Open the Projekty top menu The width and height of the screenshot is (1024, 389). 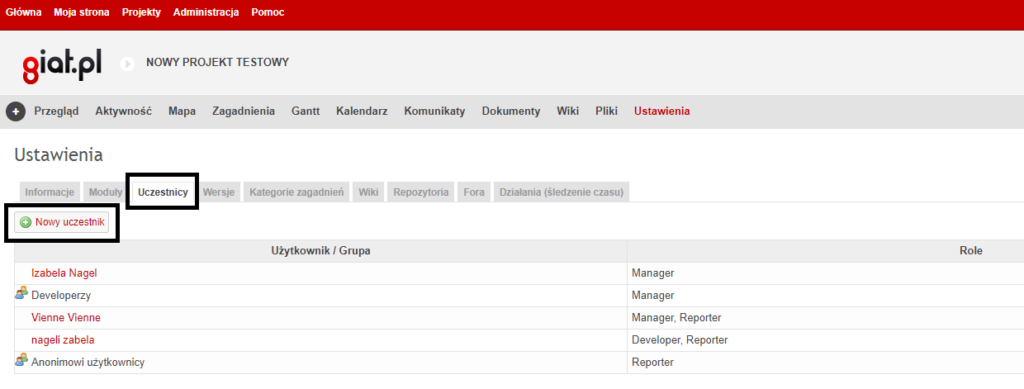(x=141, y=12)
